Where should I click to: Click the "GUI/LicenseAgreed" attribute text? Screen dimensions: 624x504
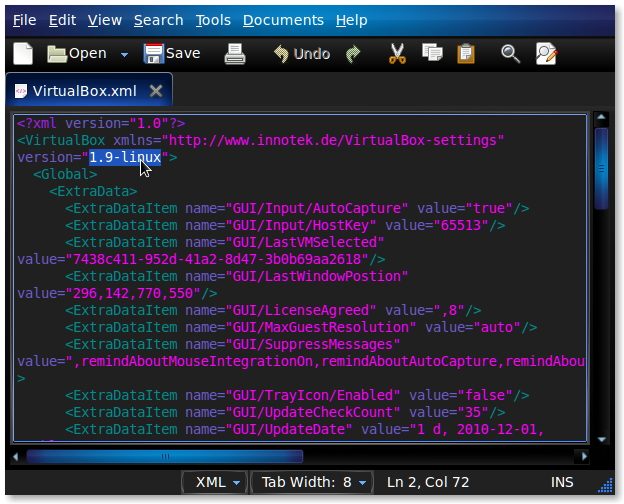click(300, 311)
